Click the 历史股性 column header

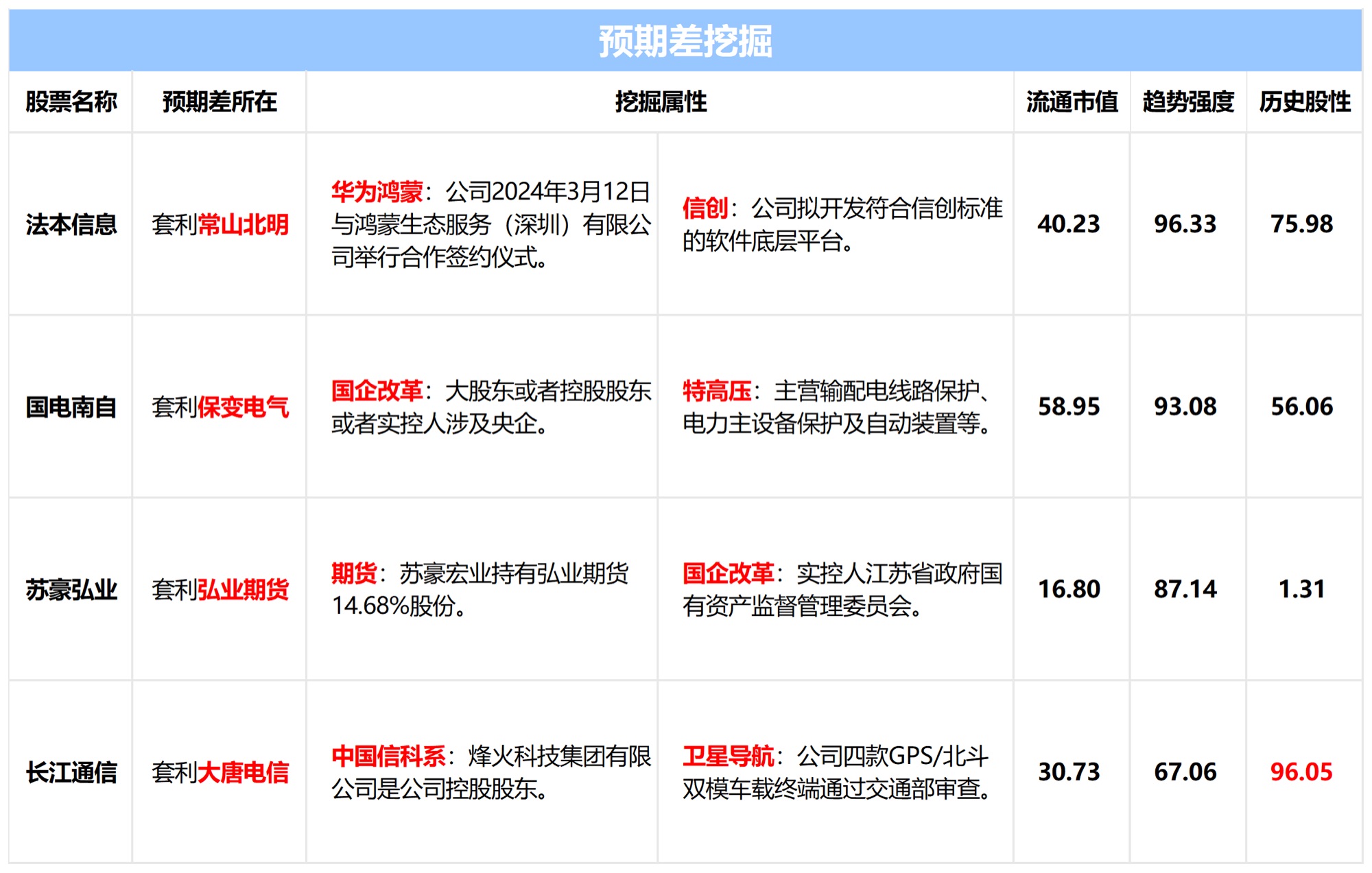click(1305, 101)
